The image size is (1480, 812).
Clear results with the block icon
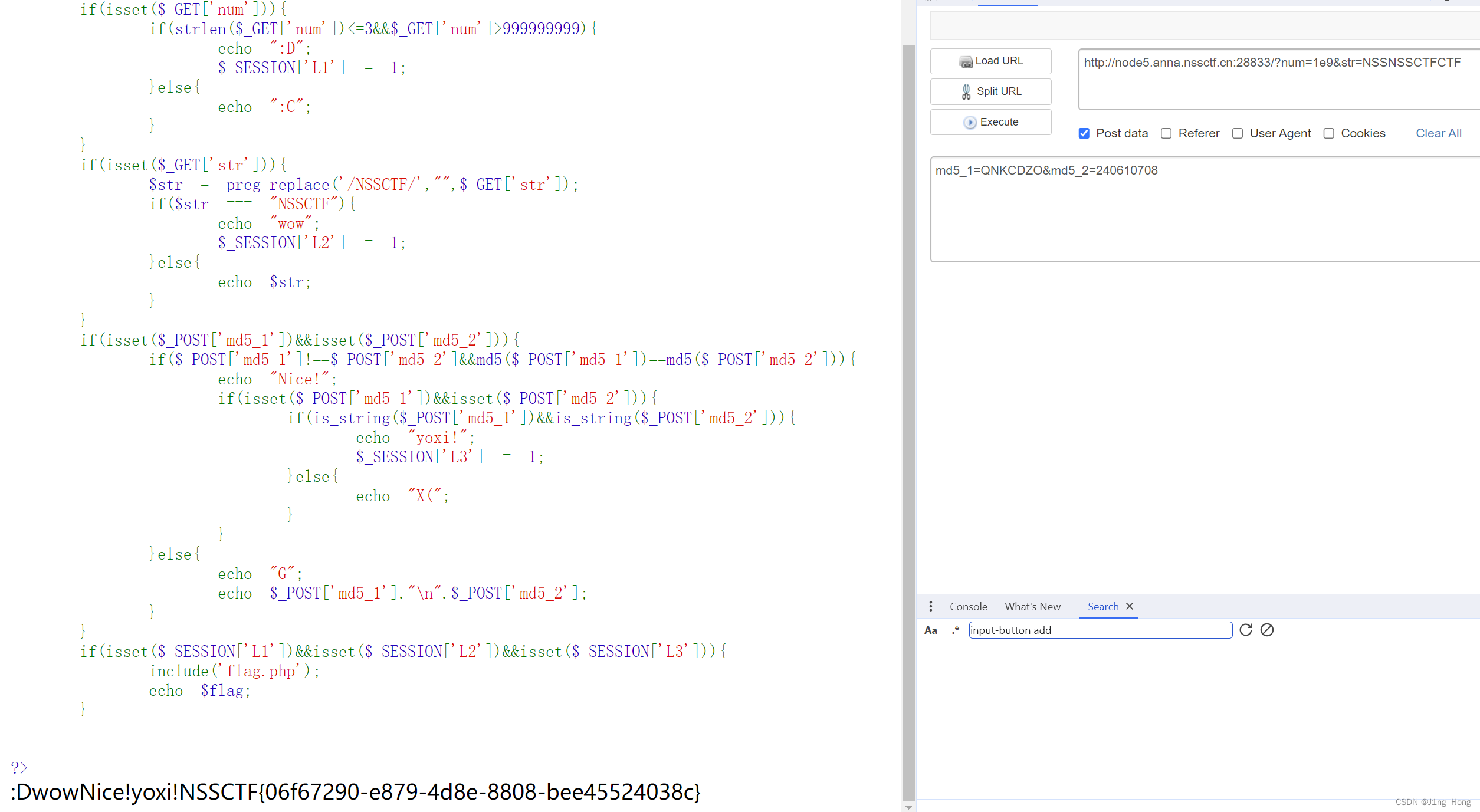click(1267, 630)
